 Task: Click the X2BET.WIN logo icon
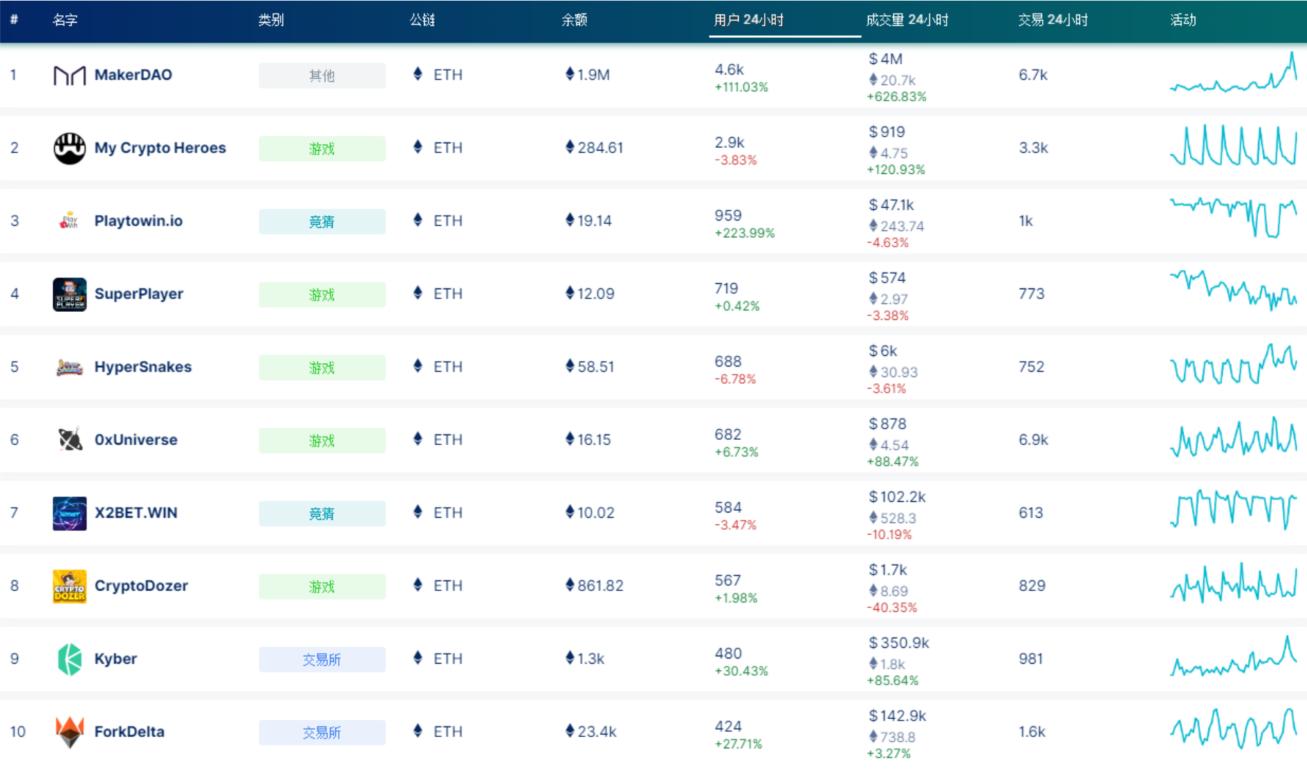point(69,513)
